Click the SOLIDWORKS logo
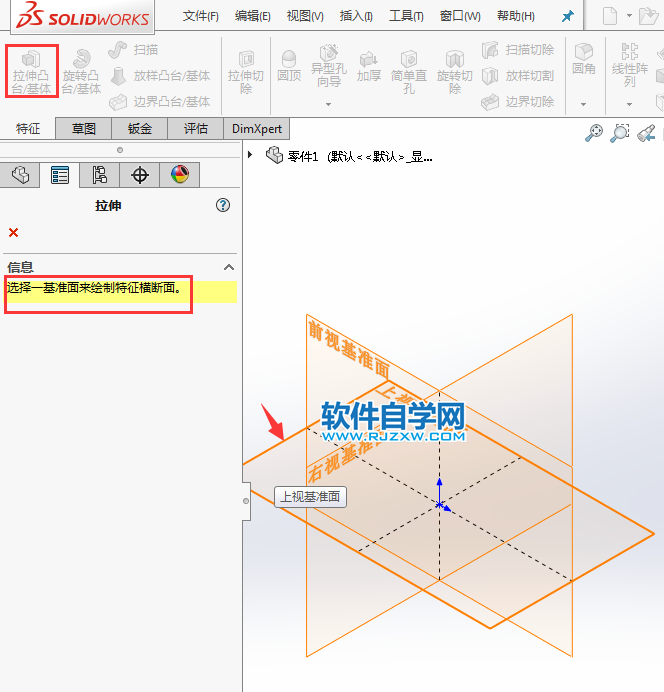The image size is (664, 692). click(x=83, y=16)
